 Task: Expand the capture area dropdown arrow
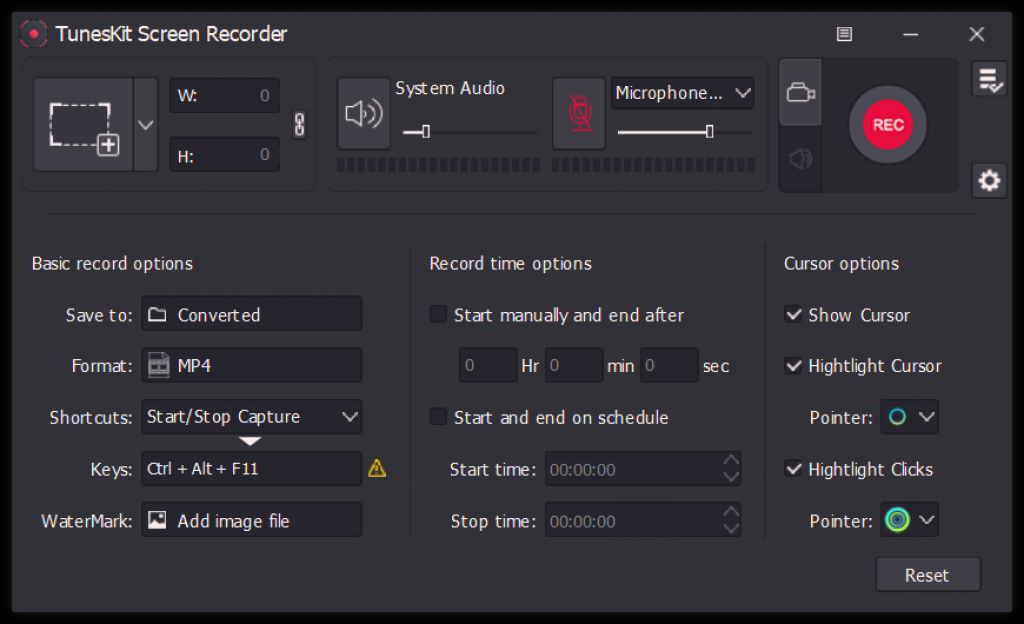146,125
